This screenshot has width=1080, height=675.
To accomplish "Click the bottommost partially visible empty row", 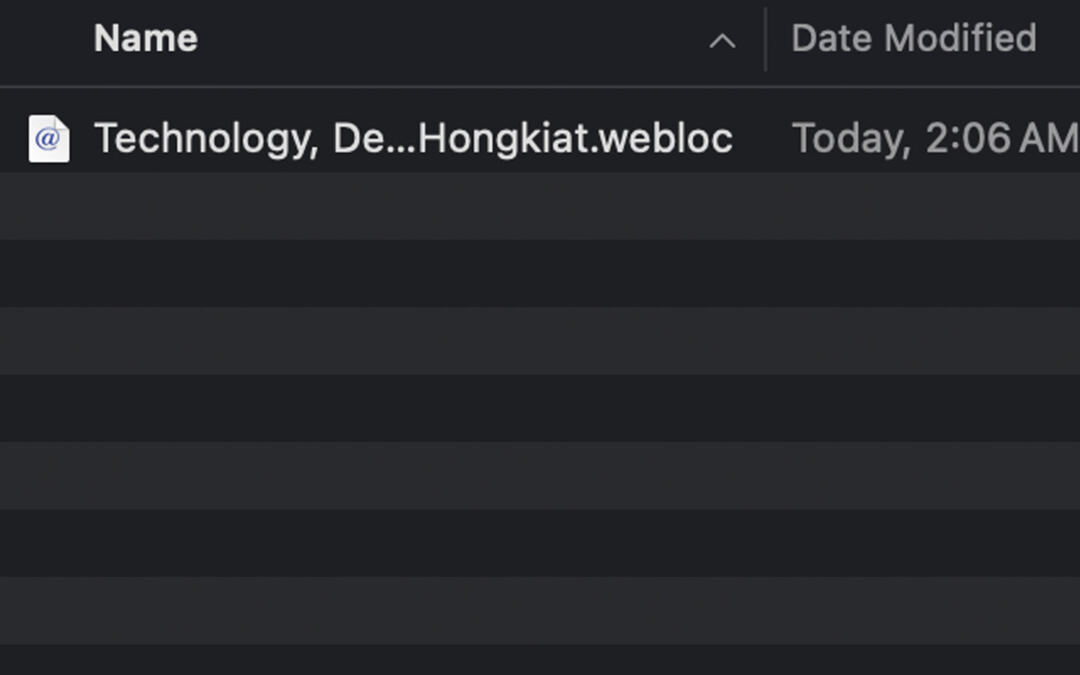I will 540,661.
